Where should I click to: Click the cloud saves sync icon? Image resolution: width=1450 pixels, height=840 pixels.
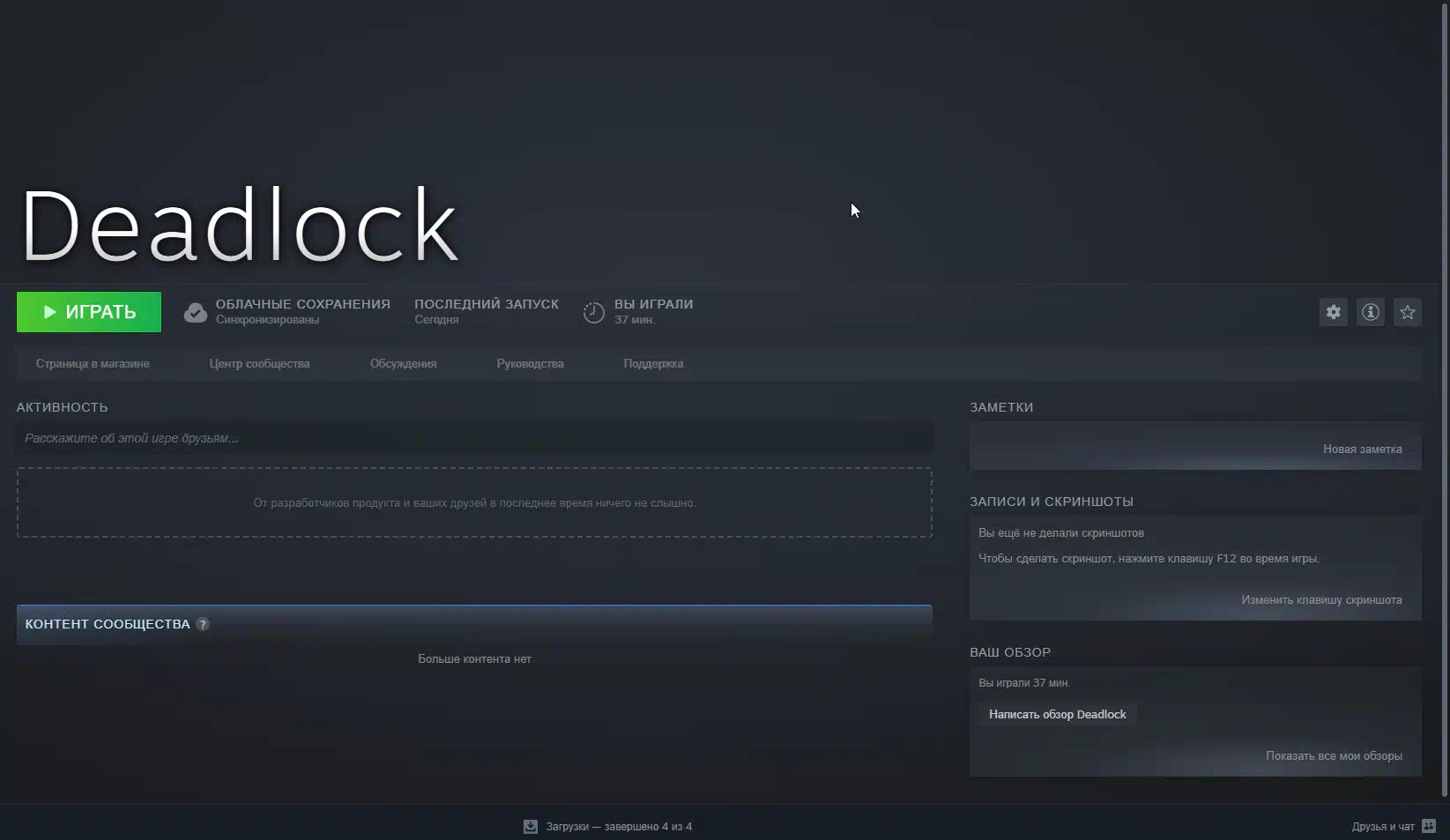(x=196, y=313)
